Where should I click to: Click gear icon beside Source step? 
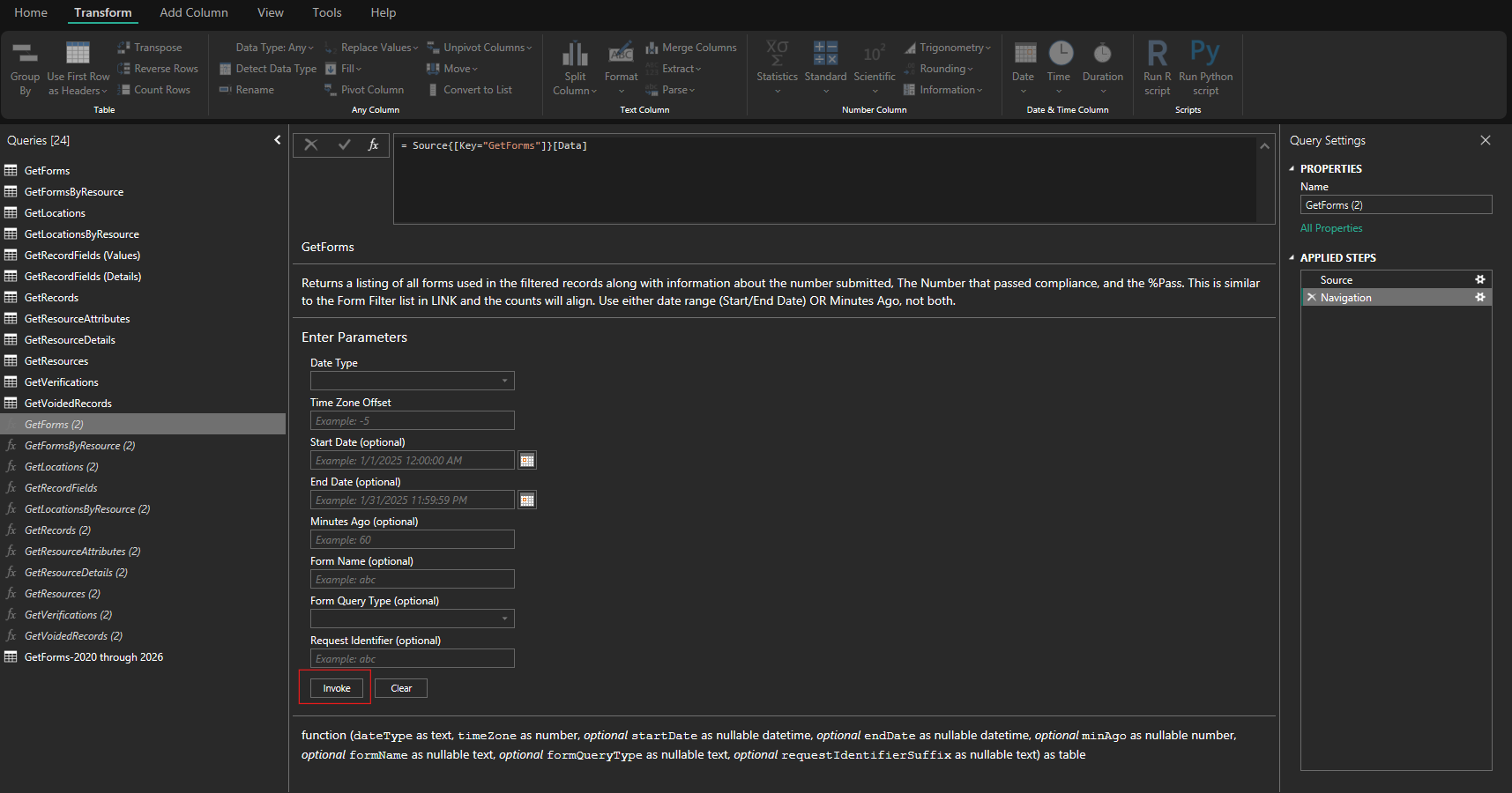[x=1480, y=280]
